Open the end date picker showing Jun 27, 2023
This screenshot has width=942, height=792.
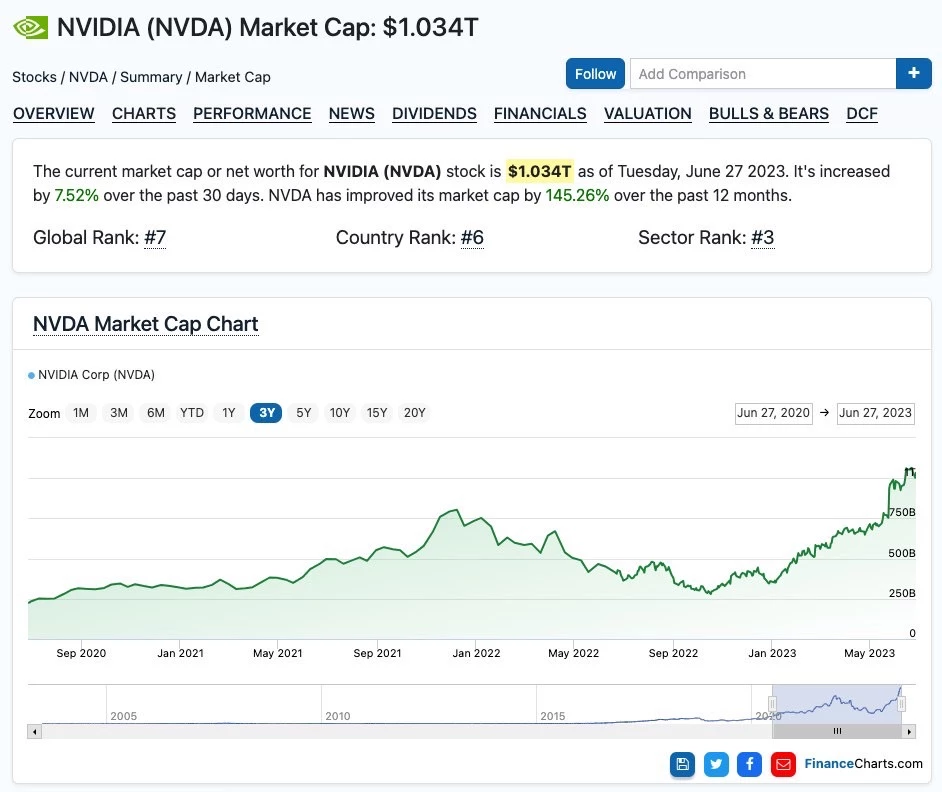[x=876, y=413]
